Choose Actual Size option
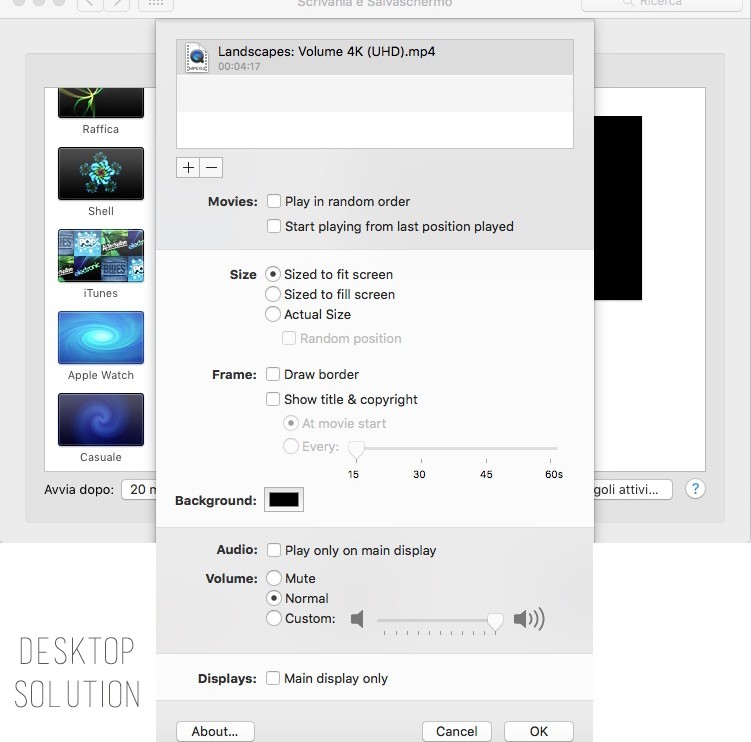Viewport: 751px width, 742px height. [x=273, y=314]
